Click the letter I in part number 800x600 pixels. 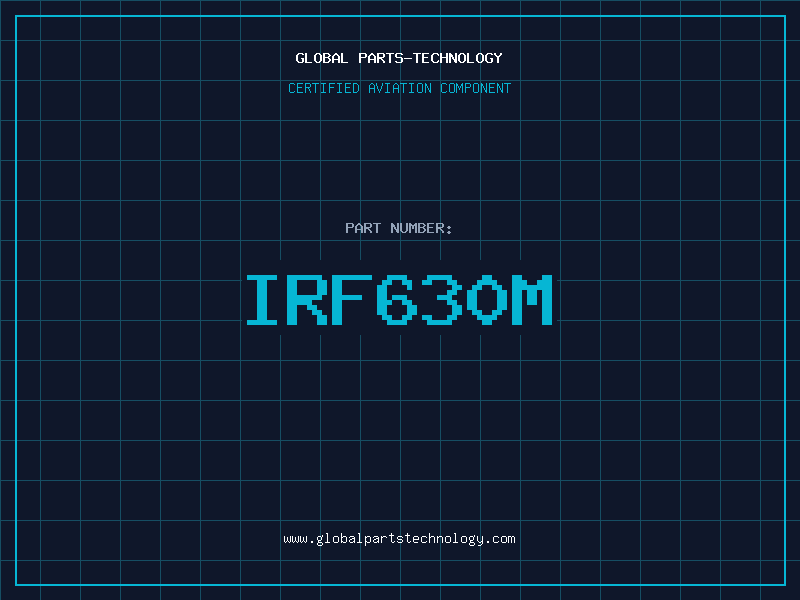263,300
